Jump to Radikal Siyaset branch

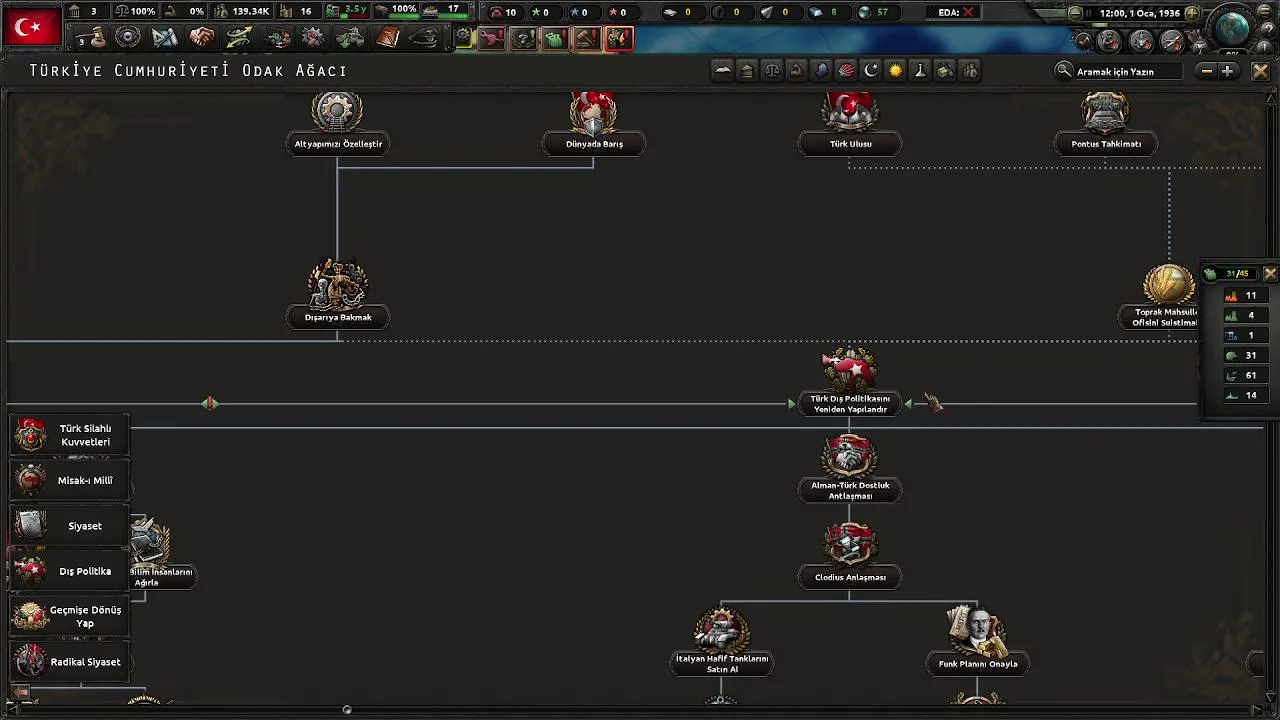(x=70, y=662)
